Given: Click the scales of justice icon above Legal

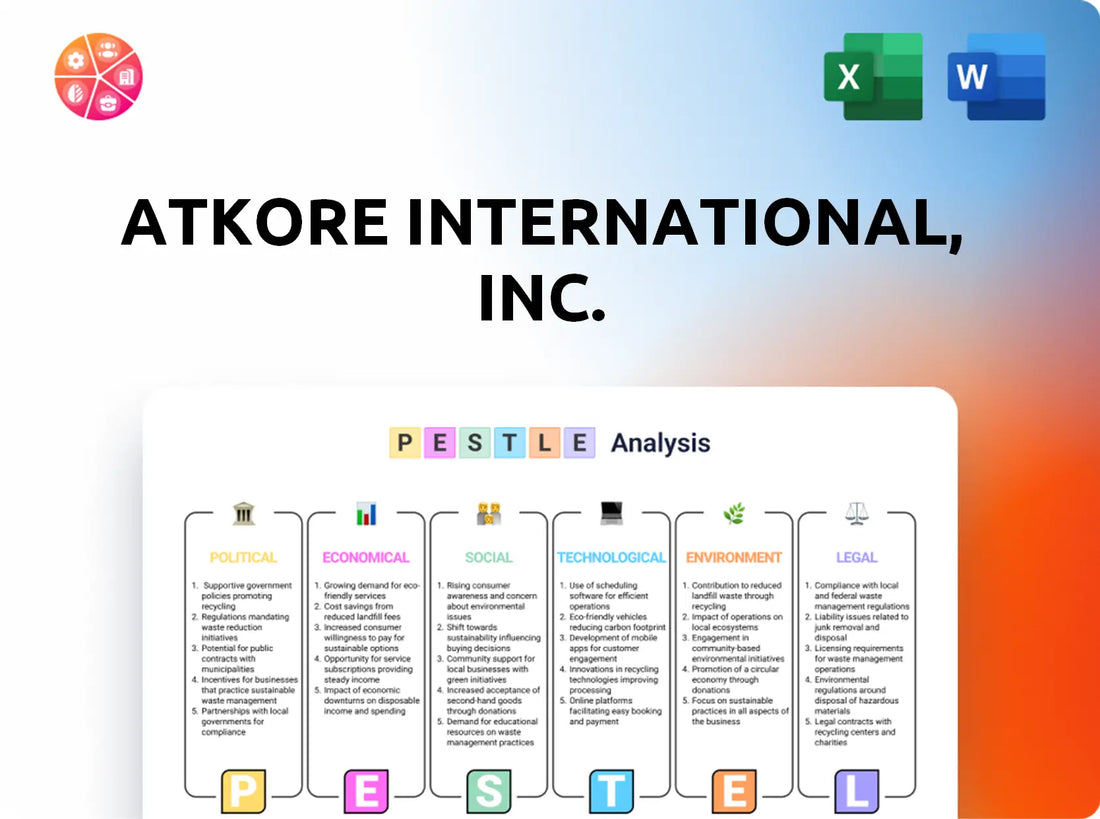Looking at the screenshot, I should tap(857, 514).
